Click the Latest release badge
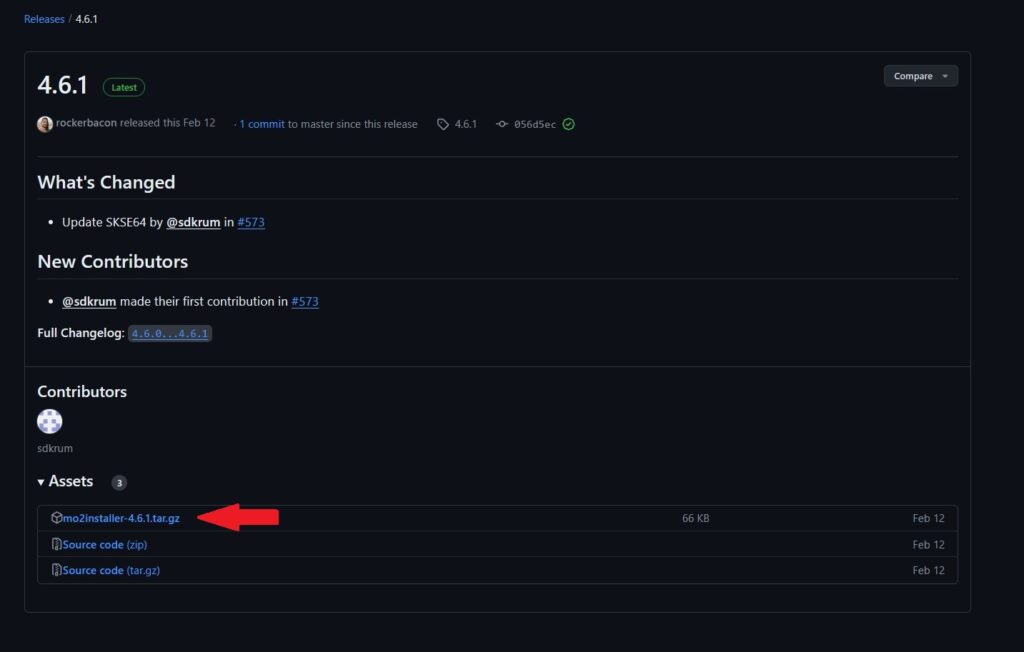The height and width of the screenshot is (652, 1024). click(123, 87)
